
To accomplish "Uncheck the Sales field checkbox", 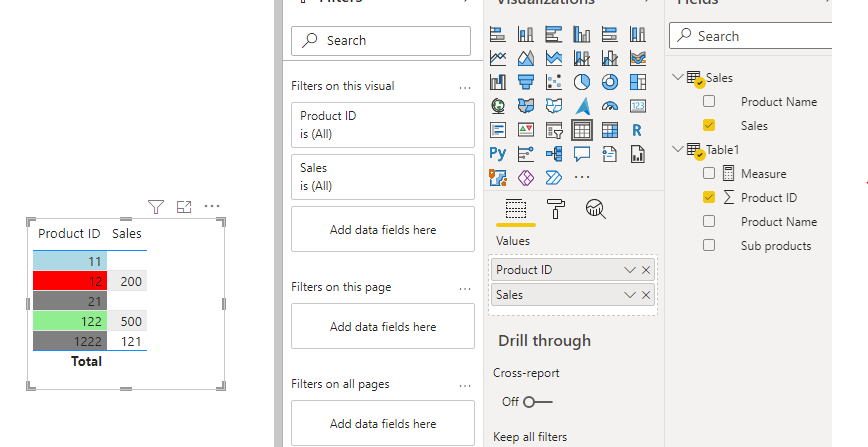I will point(709,125).
